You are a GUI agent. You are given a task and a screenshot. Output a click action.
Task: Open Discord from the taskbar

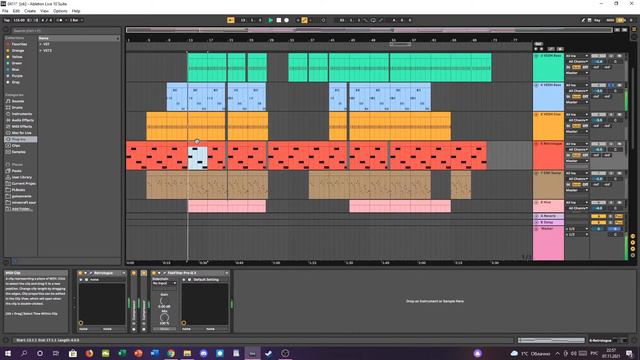coord(204,353)
